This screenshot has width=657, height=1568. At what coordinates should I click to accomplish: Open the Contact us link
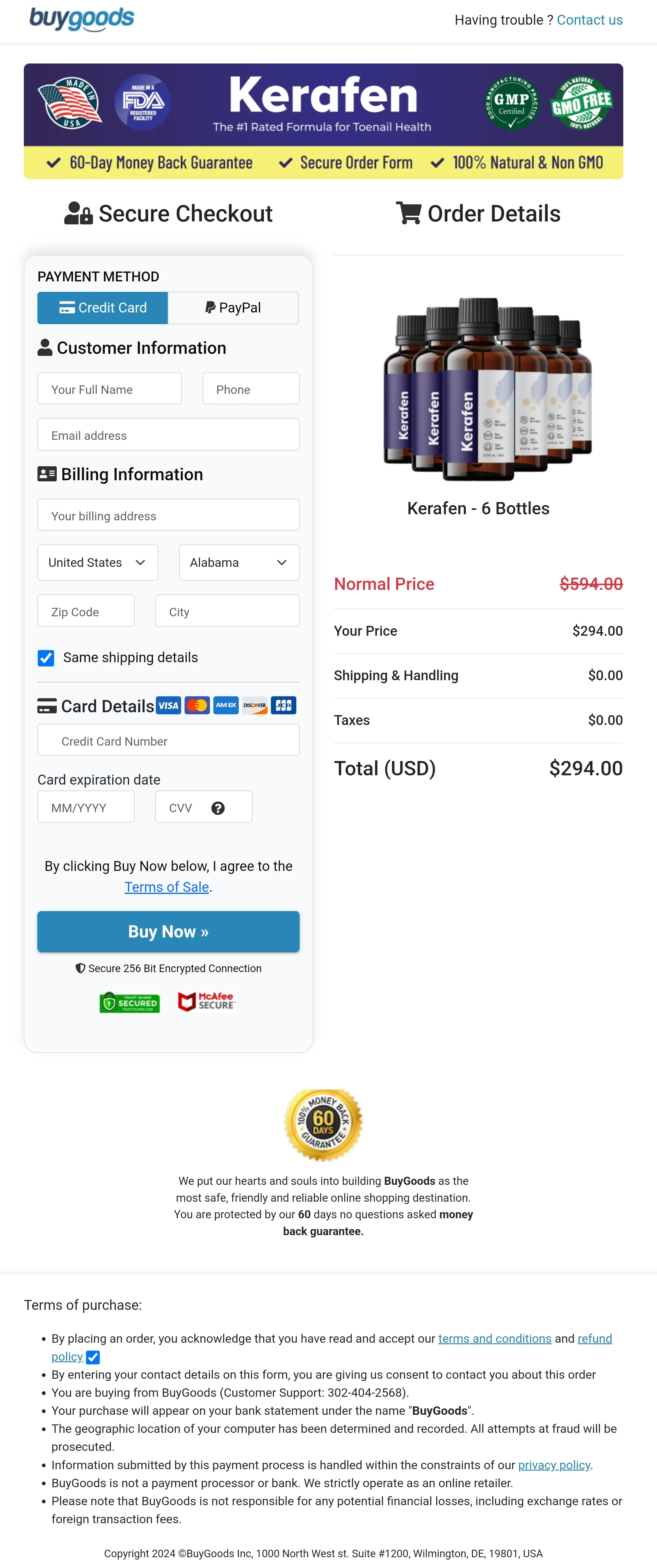point(589,19)
